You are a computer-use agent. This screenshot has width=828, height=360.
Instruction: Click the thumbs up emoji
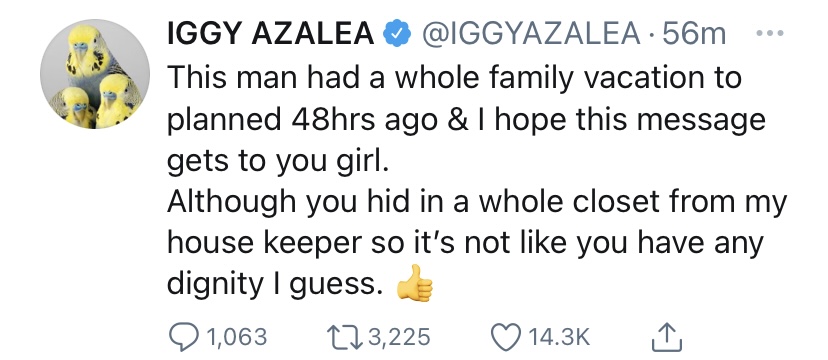(x=415, y=283)
